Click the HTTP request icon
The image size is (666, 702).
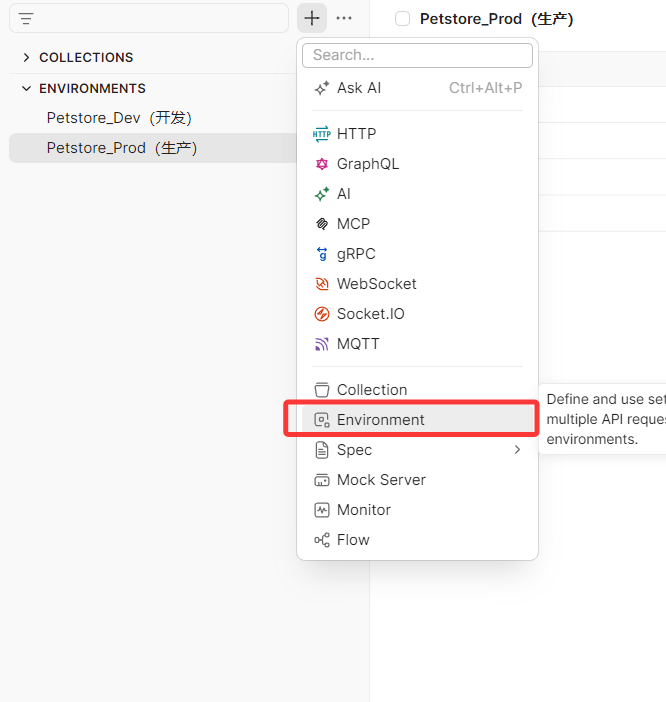[322, 134]
